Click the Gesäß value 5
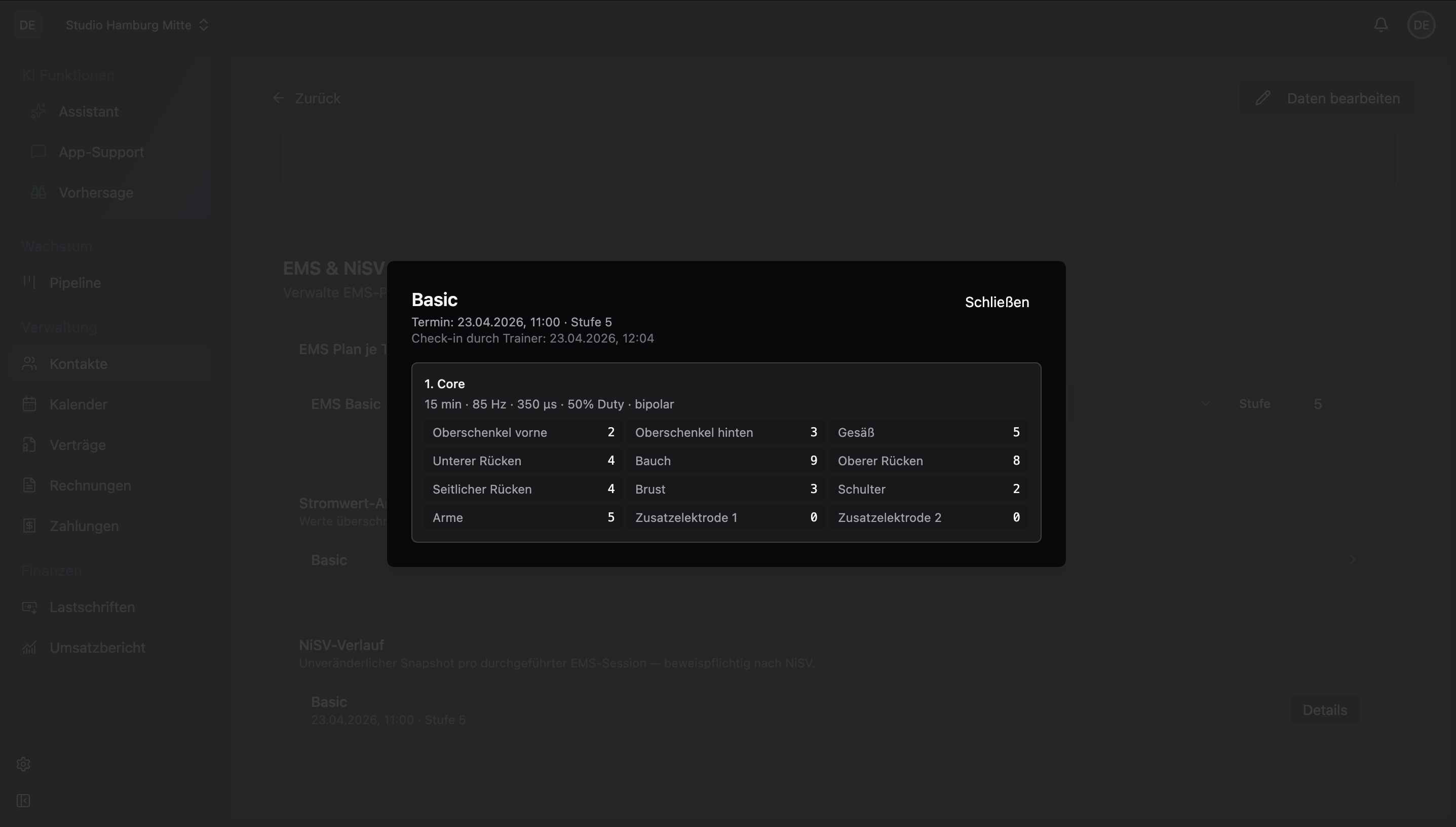Screen dimensions: 1456x827 (x=1016, y=432)
